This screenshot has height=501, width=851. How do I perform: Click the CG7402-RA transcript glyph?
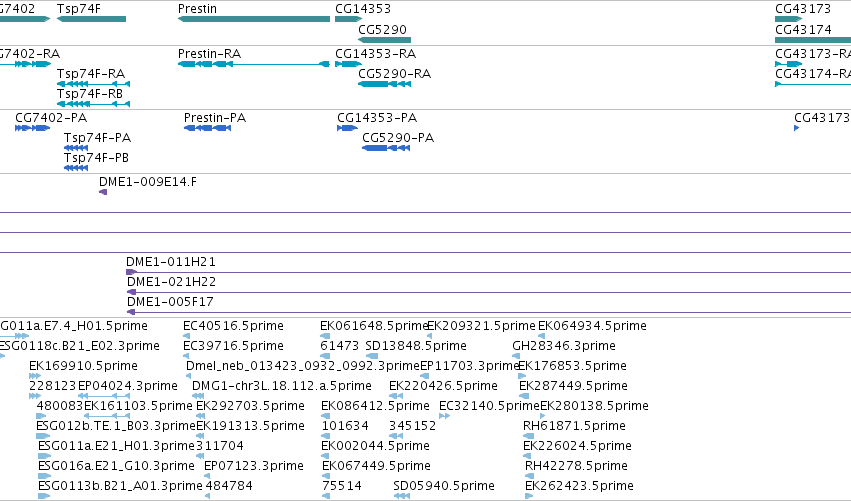pyautogui.click(x=25, y=64)
